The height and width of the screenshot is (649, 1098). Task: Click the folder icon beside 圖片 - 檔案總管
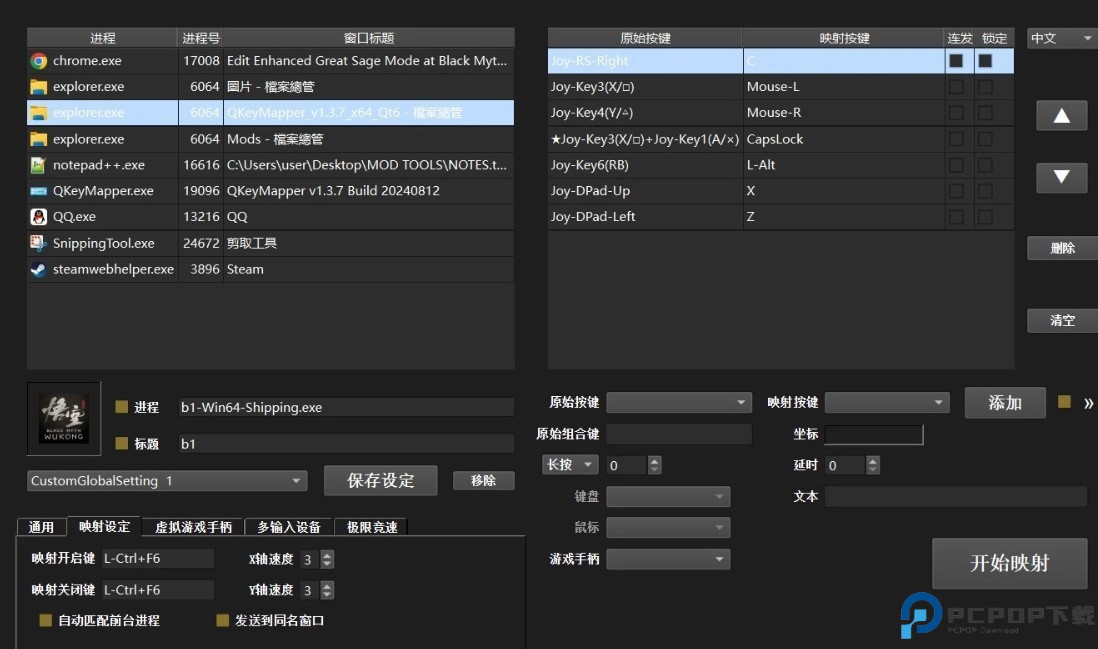point(39,87)
